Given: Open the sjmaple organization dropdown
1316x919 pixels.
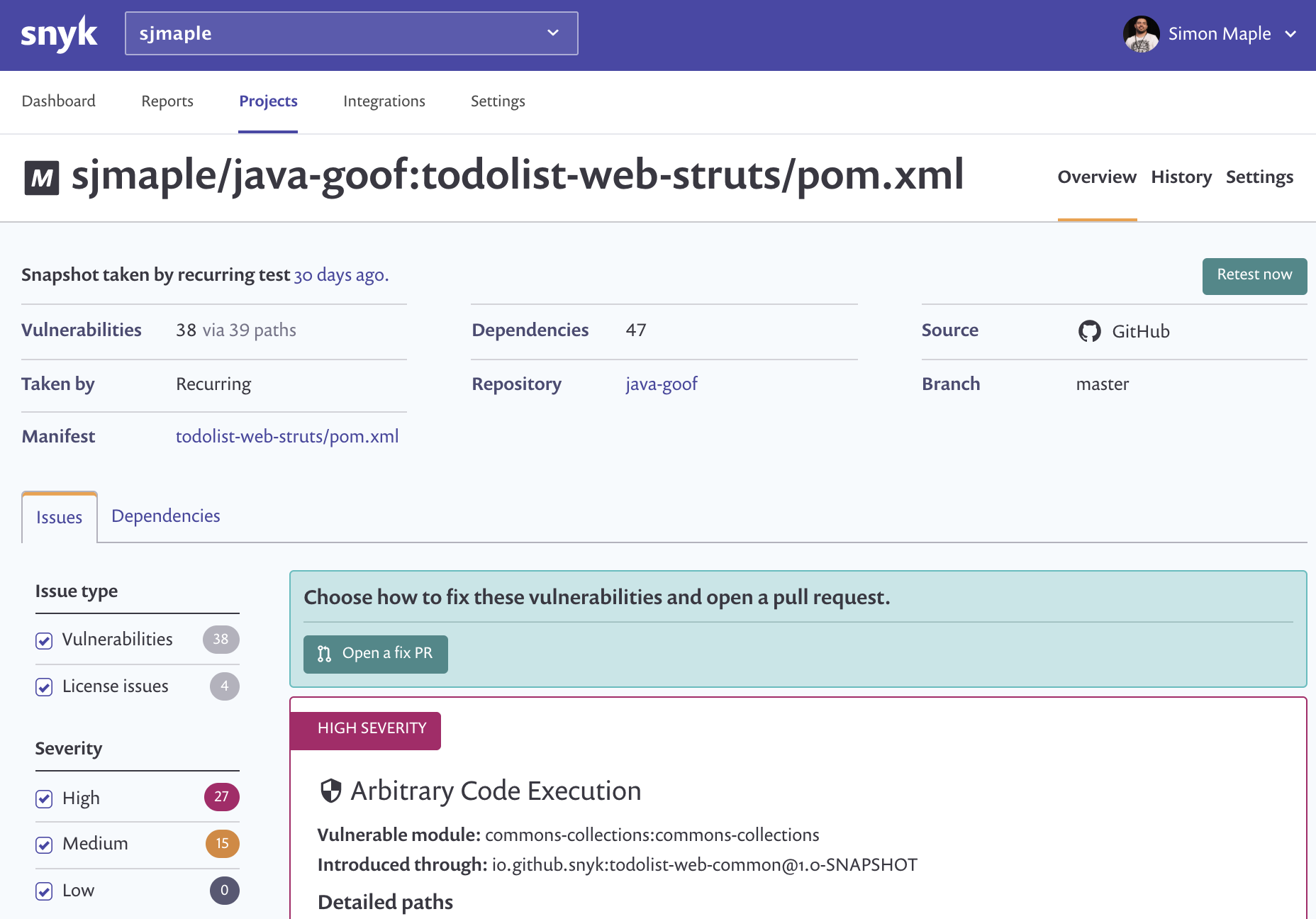Looking at the screenshot, I should point(352,33).
